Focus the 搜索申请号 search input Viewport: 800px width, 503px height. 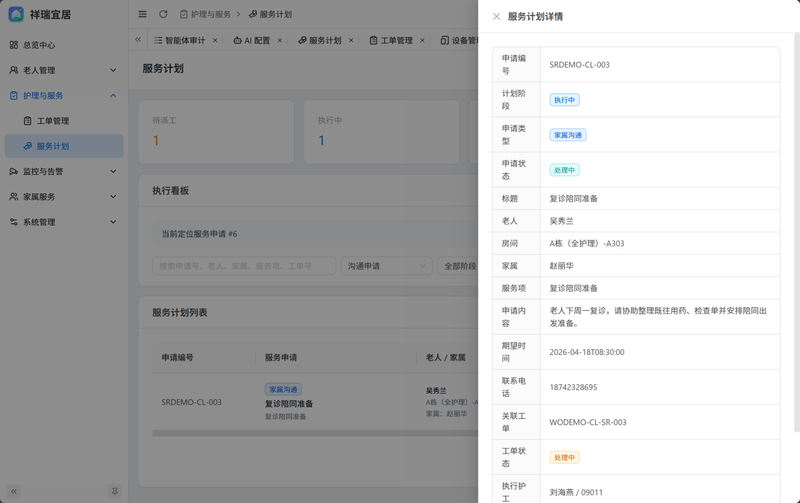(x=244, y=266)
